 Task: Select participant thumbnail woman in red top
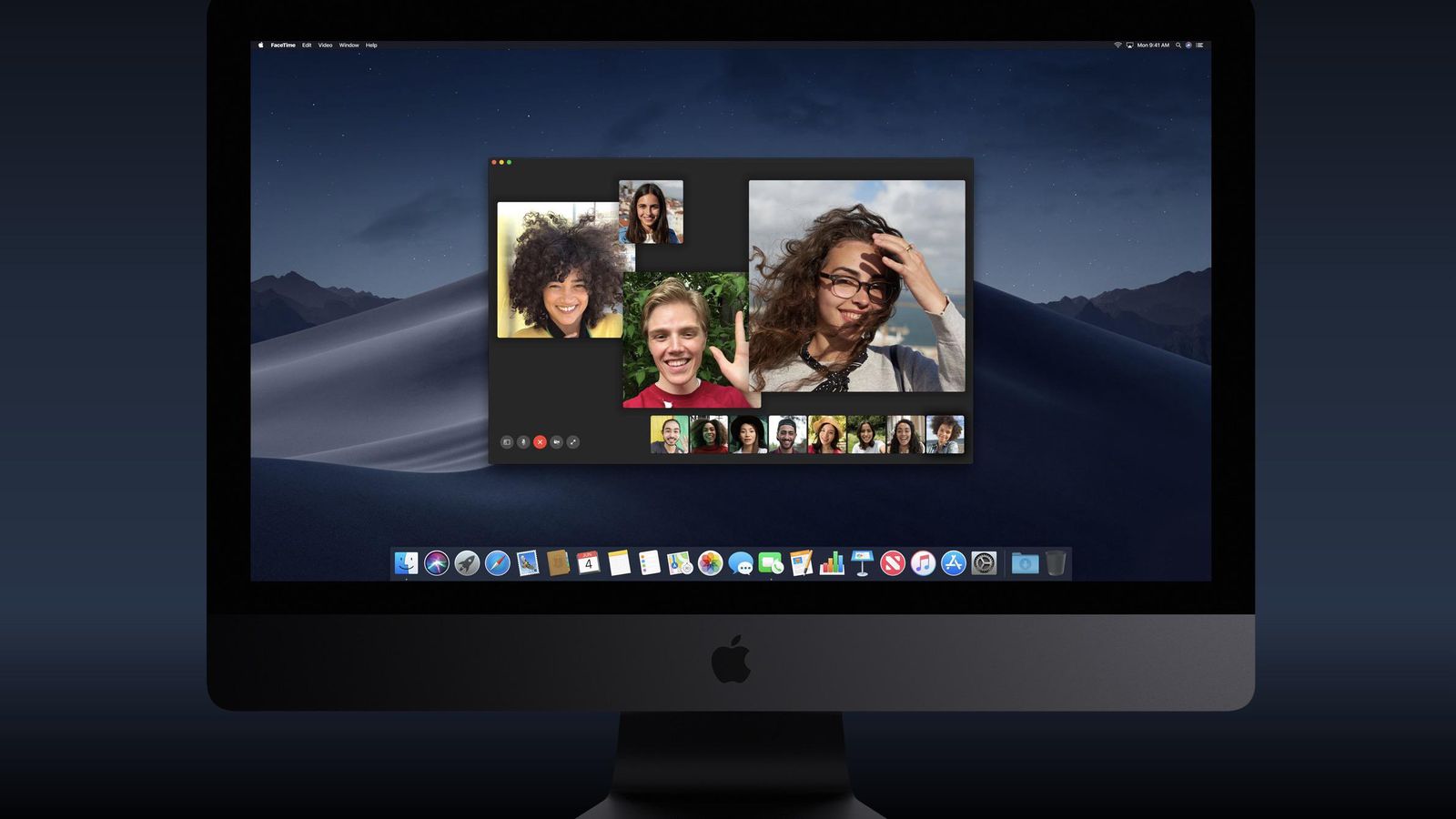[x=709, y=434]
